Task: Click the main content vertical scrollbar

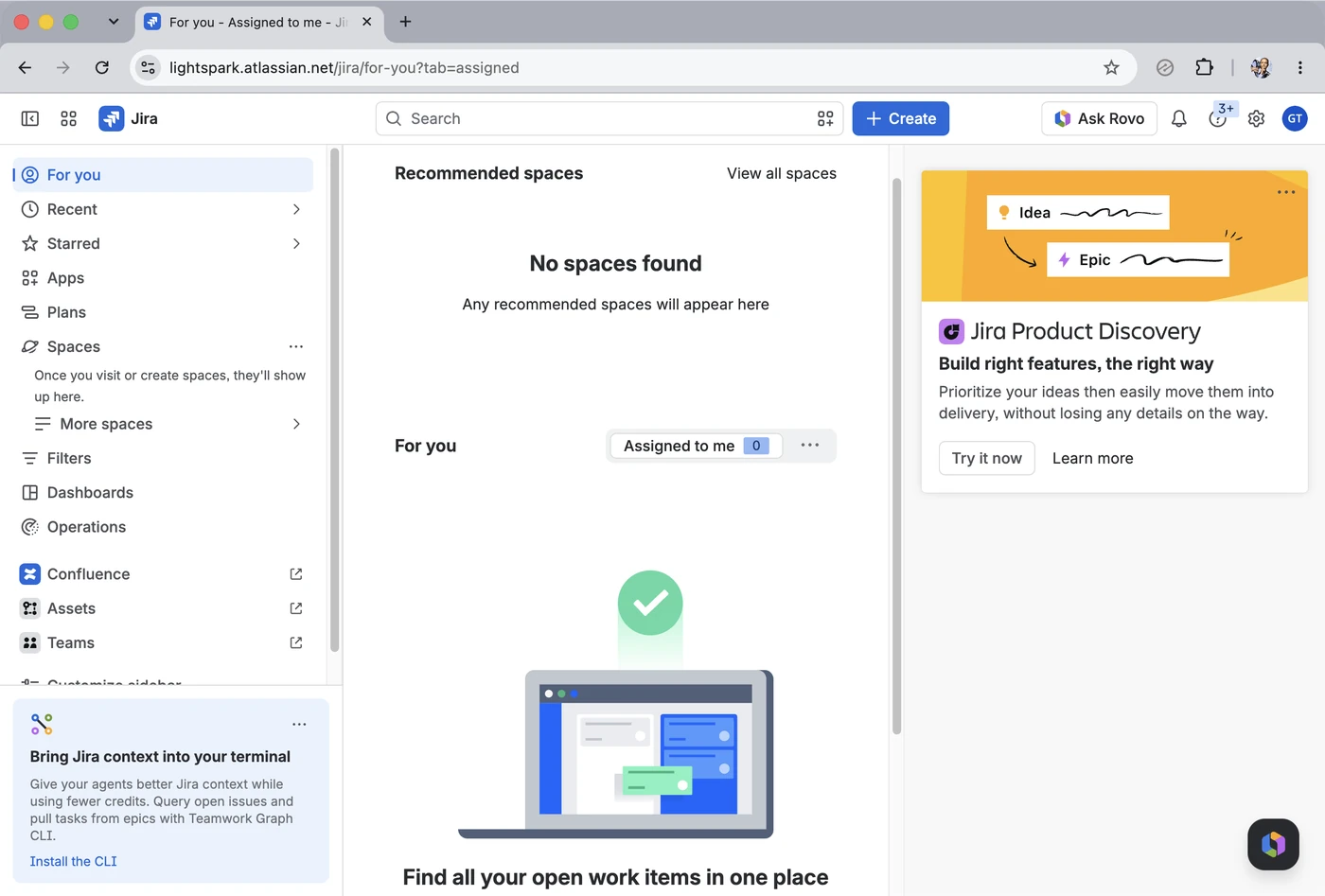Action: [x=896, y=454]
